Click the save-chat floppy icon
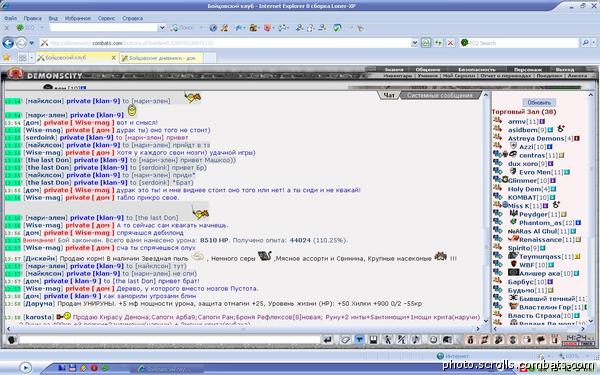Screen dimensions: 600x375 click(x=373, y=339)
